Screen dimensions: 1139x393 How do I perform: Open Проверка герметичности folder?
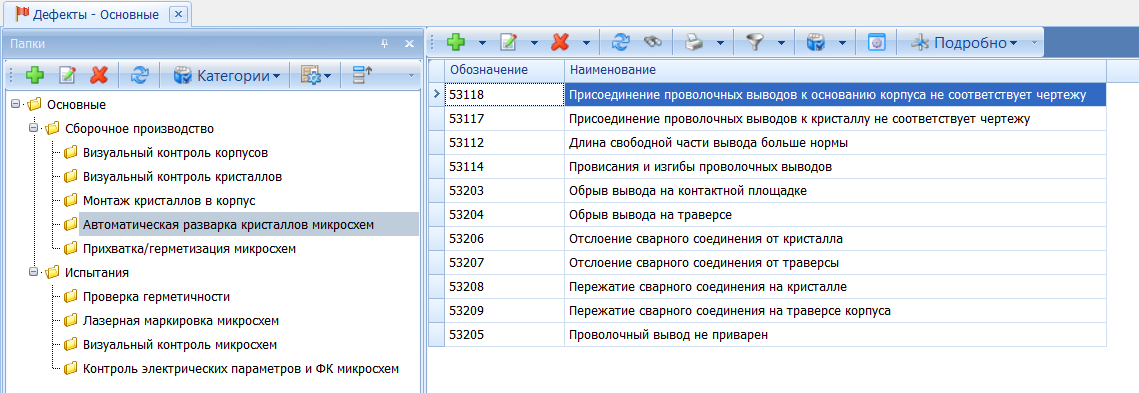click(x=156, y=296)
